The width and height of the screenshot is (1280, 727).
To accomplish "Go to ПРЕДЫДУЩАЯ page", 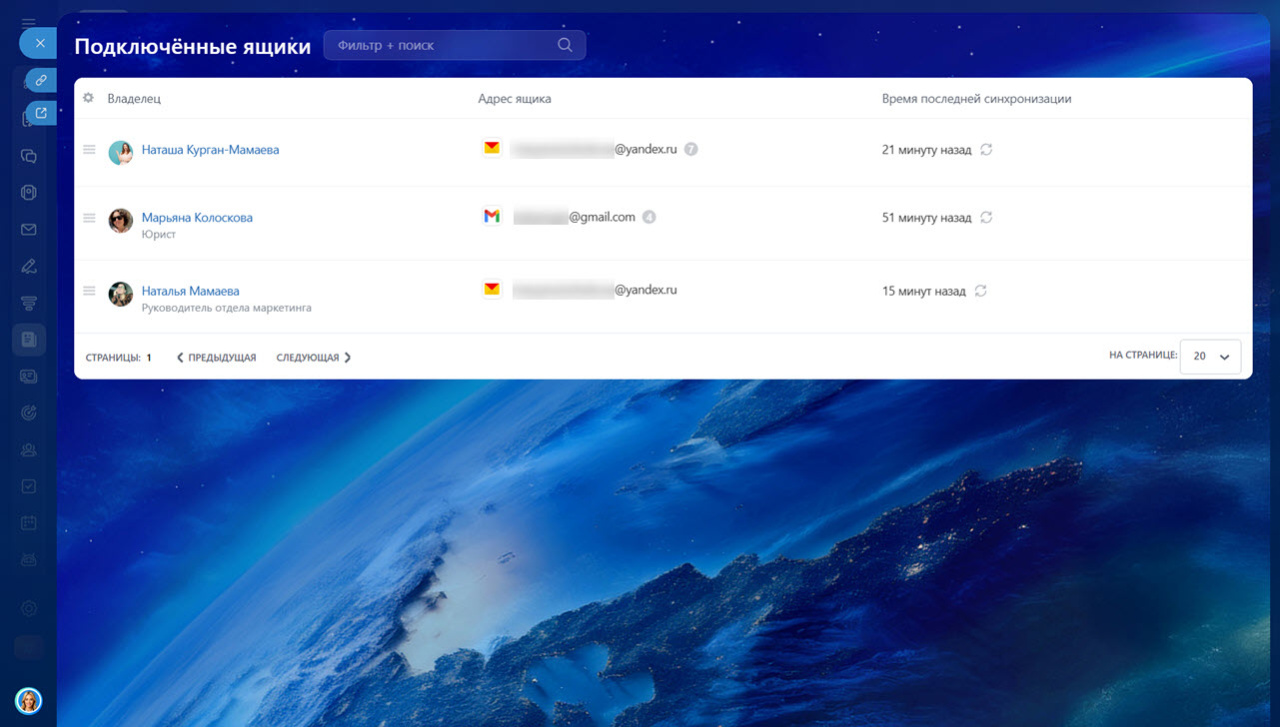I will [216, 358].
